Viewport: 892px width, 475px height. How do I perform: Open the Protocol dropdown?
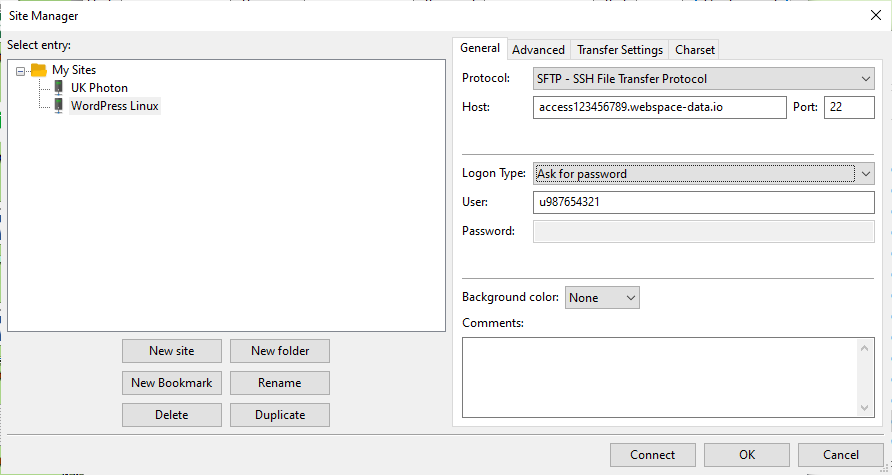click(704, 78)
